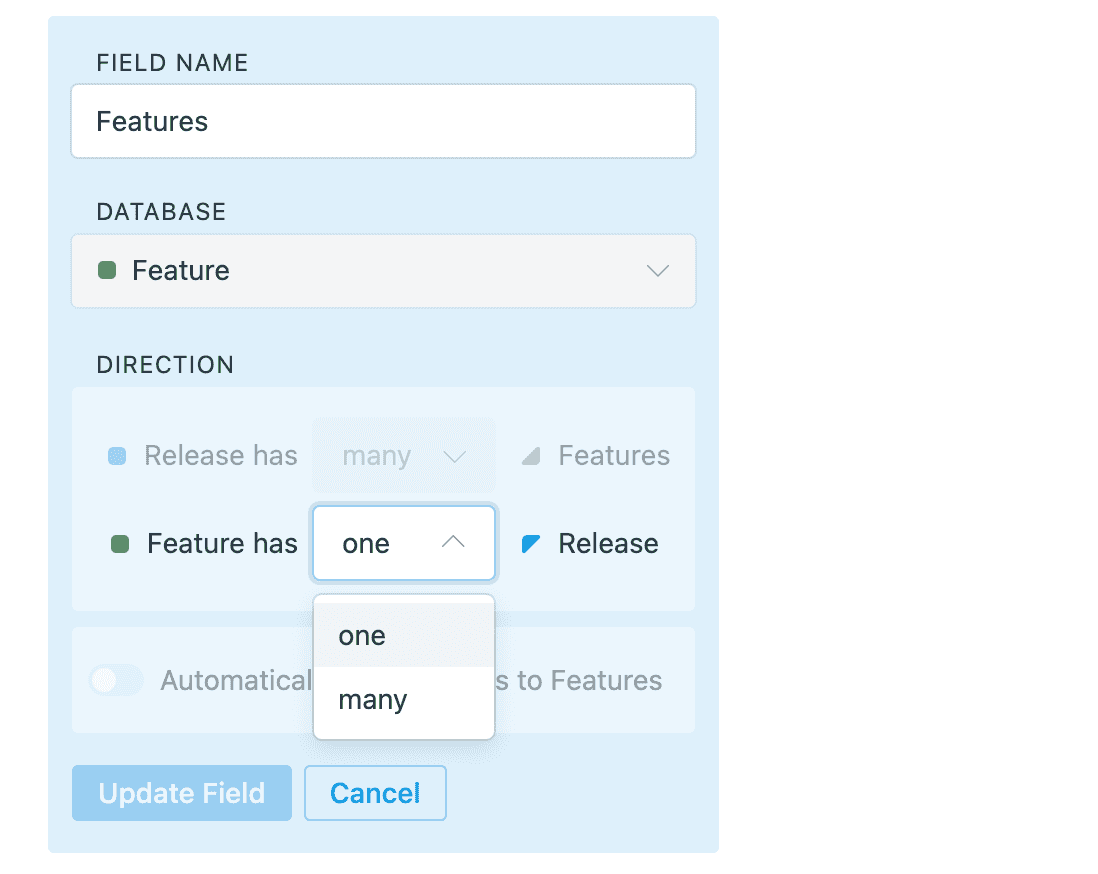The image size is (1098, 874).
Task: Click the green Feature database color icon
Action: click(107, 270)
